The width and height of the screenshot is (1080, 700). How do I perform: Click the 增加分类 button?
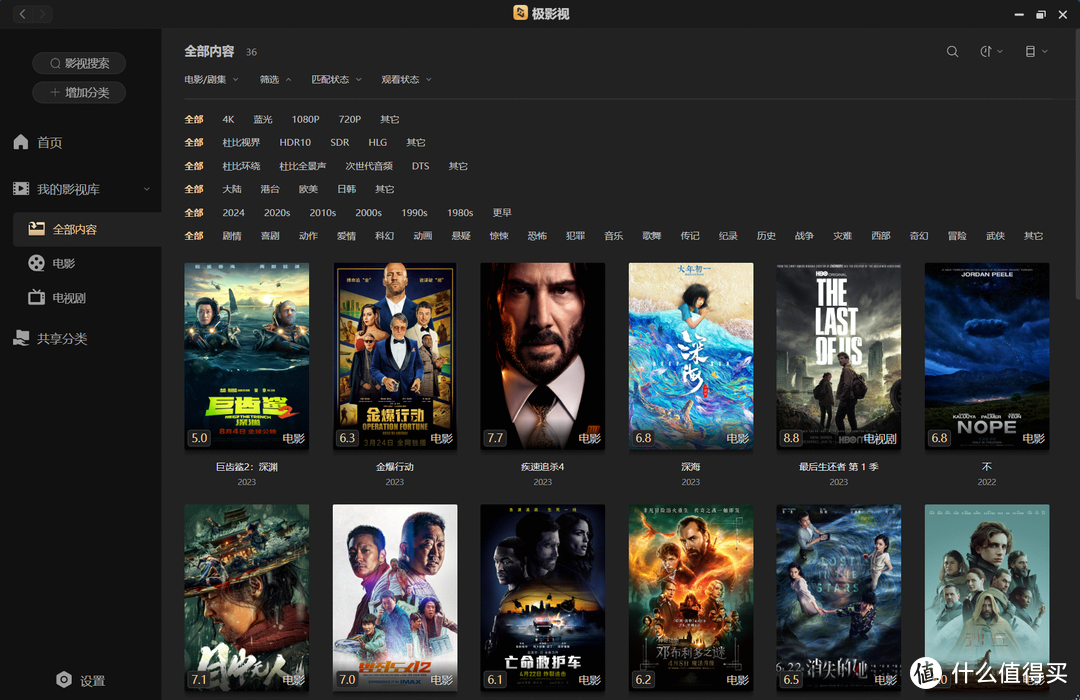[79, 92]
